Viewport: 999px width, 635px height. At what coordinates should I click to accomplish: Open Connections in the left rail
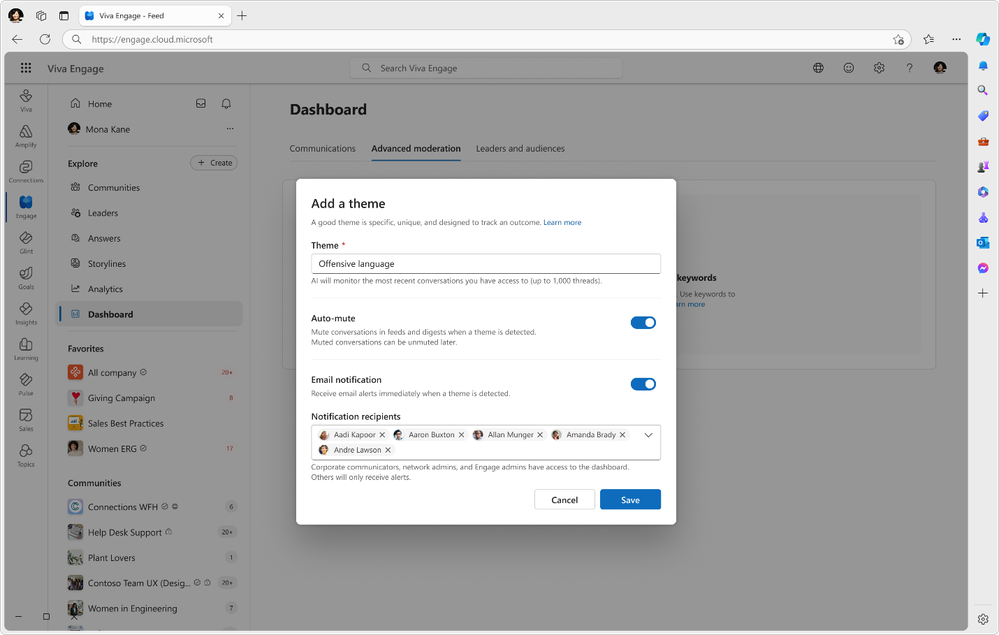[25, 171]
